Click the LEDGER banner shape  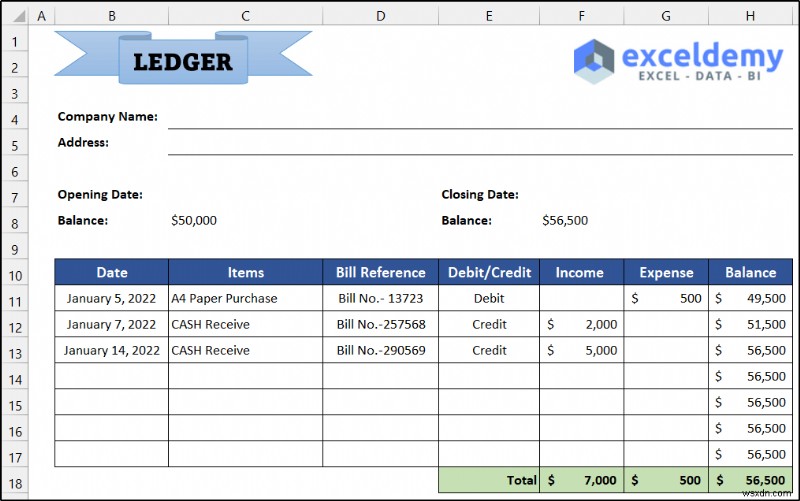pos(183,58)
